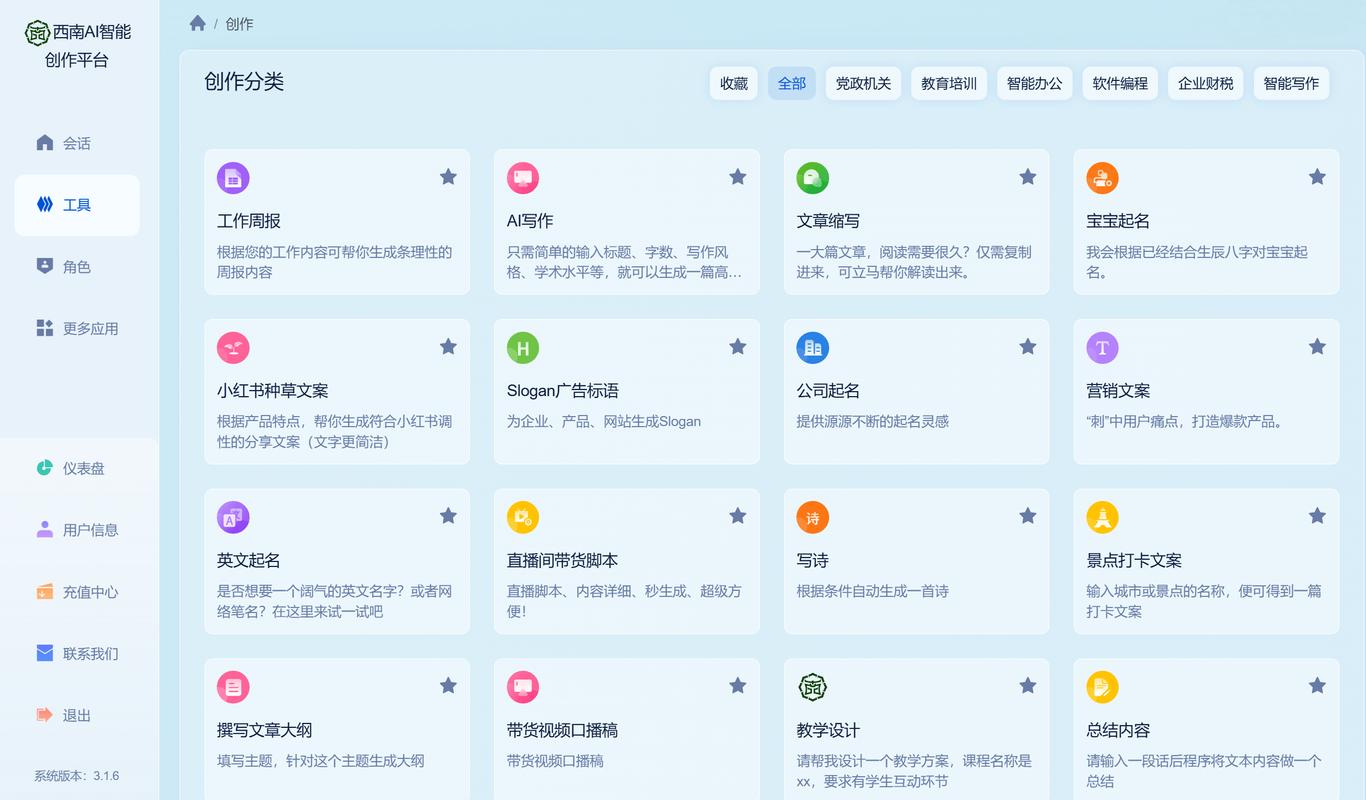Screen dimensions: 1366x800
Task: Select the 写诗 orange icon
Action: pyautogui.click(x=813, y=518)
